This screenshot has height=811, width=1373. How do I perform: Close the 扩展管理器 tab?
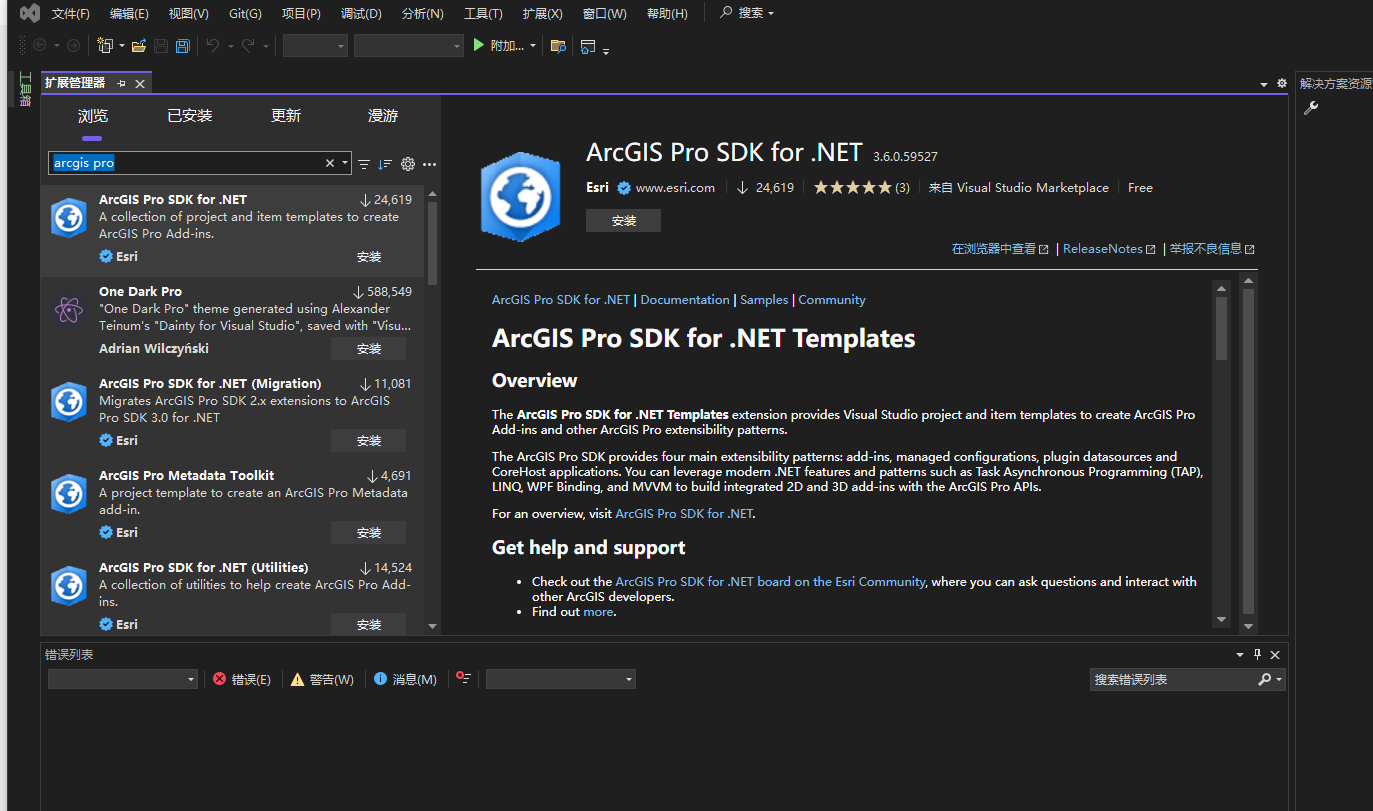140,84
